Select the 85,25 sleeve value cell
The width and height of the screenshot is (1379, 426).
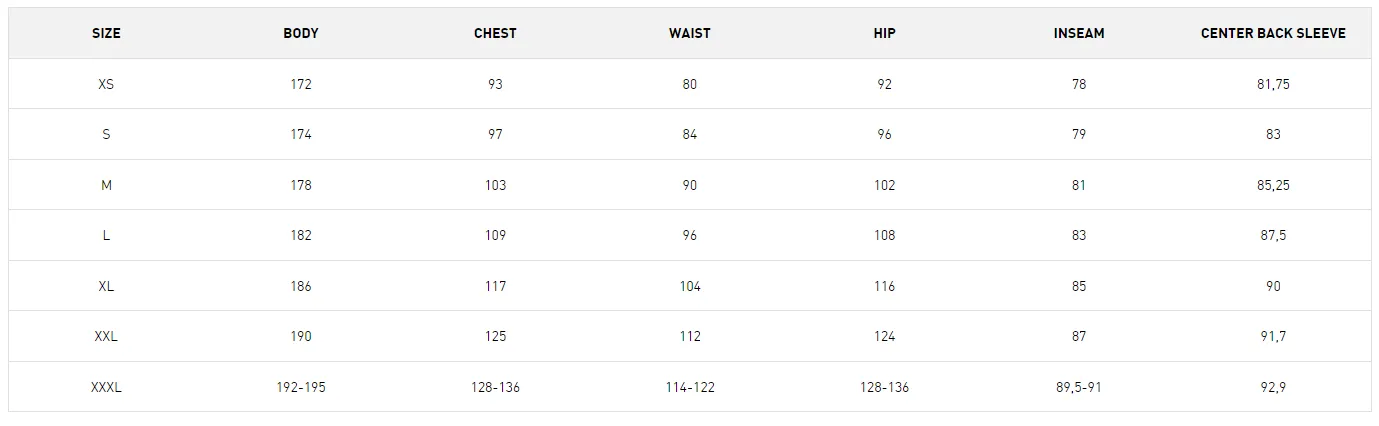1273,185
